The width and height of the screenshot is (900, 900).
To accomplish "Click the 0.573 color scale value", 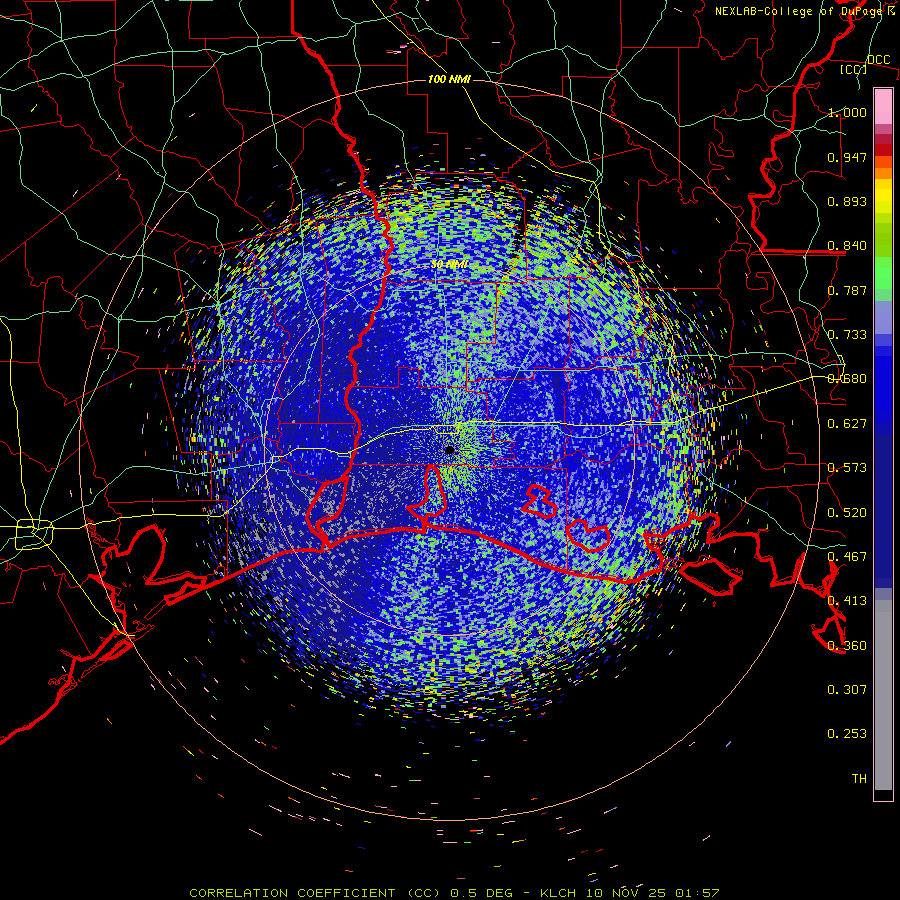I will (x=847, y=468).
